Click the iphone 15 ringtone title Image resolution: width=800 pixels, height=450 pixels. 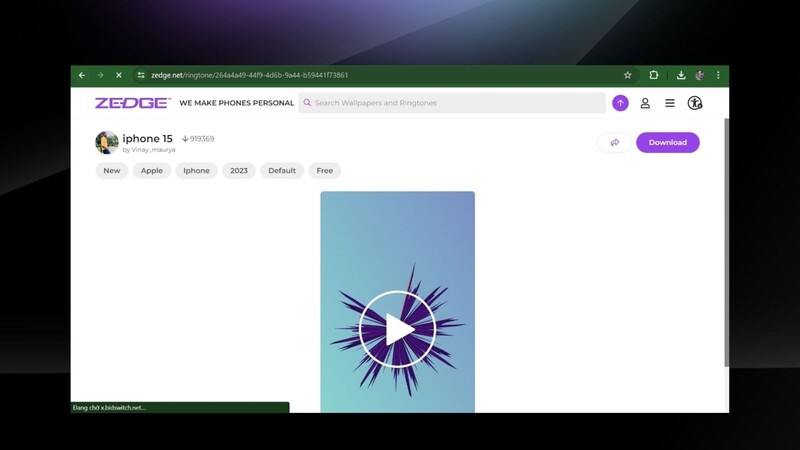[147, 138]
